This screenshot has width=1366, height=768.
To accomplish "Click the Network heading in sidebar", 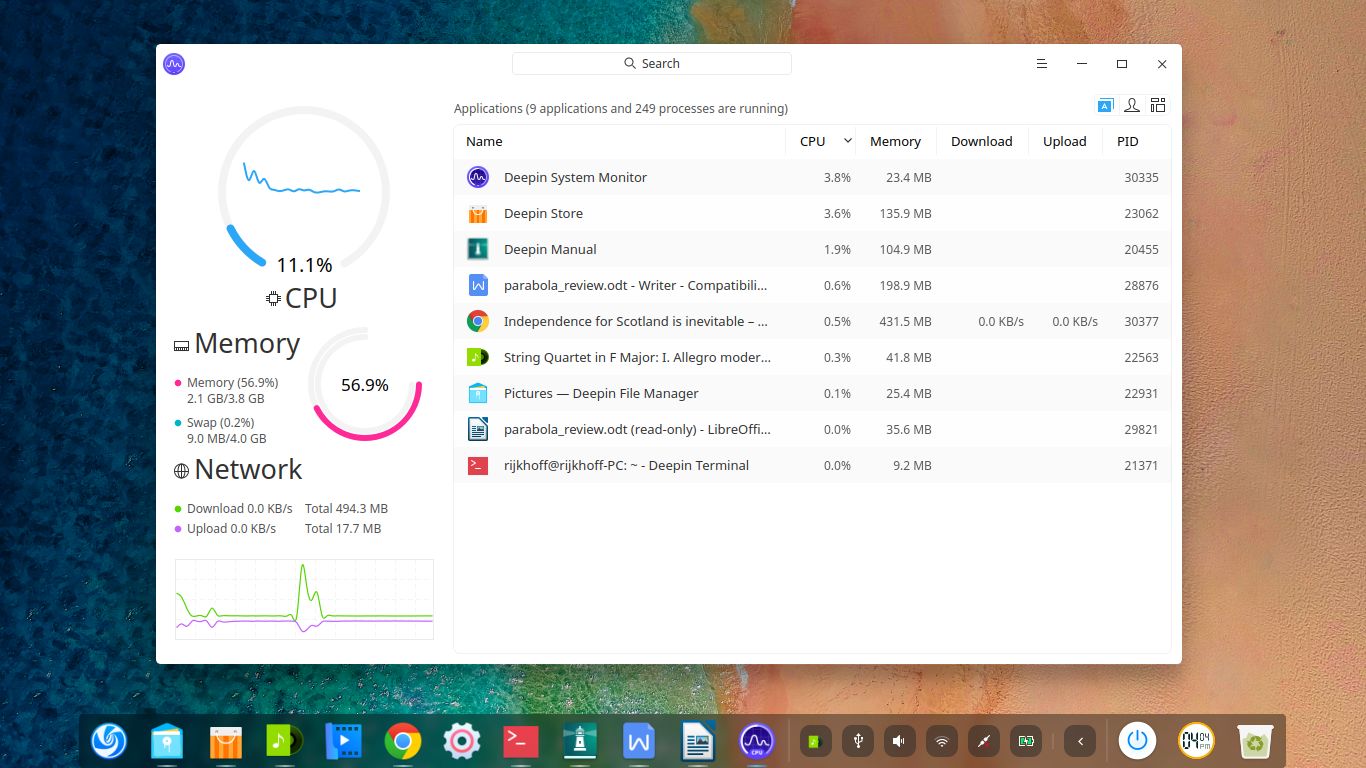I will (x=248, y=469).
